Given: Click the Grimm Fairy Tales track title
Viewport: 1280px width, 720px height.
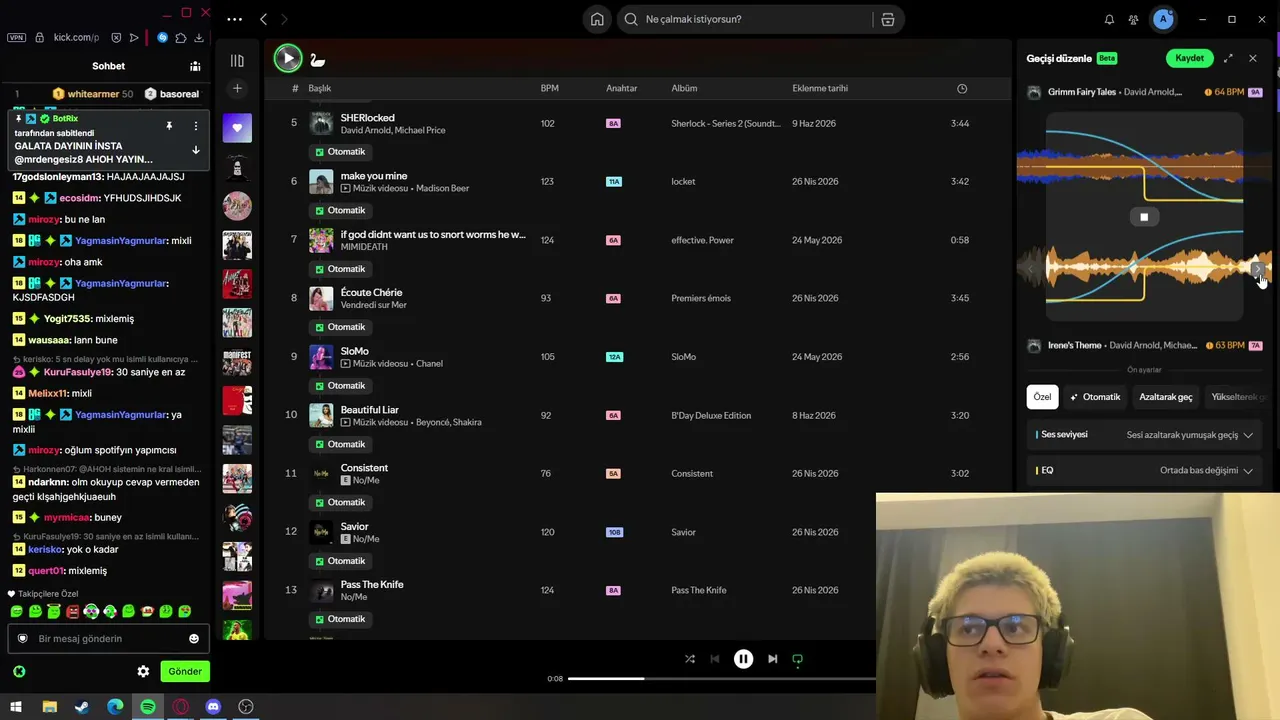Looking at the screenshot, I should coord(1082,92).
